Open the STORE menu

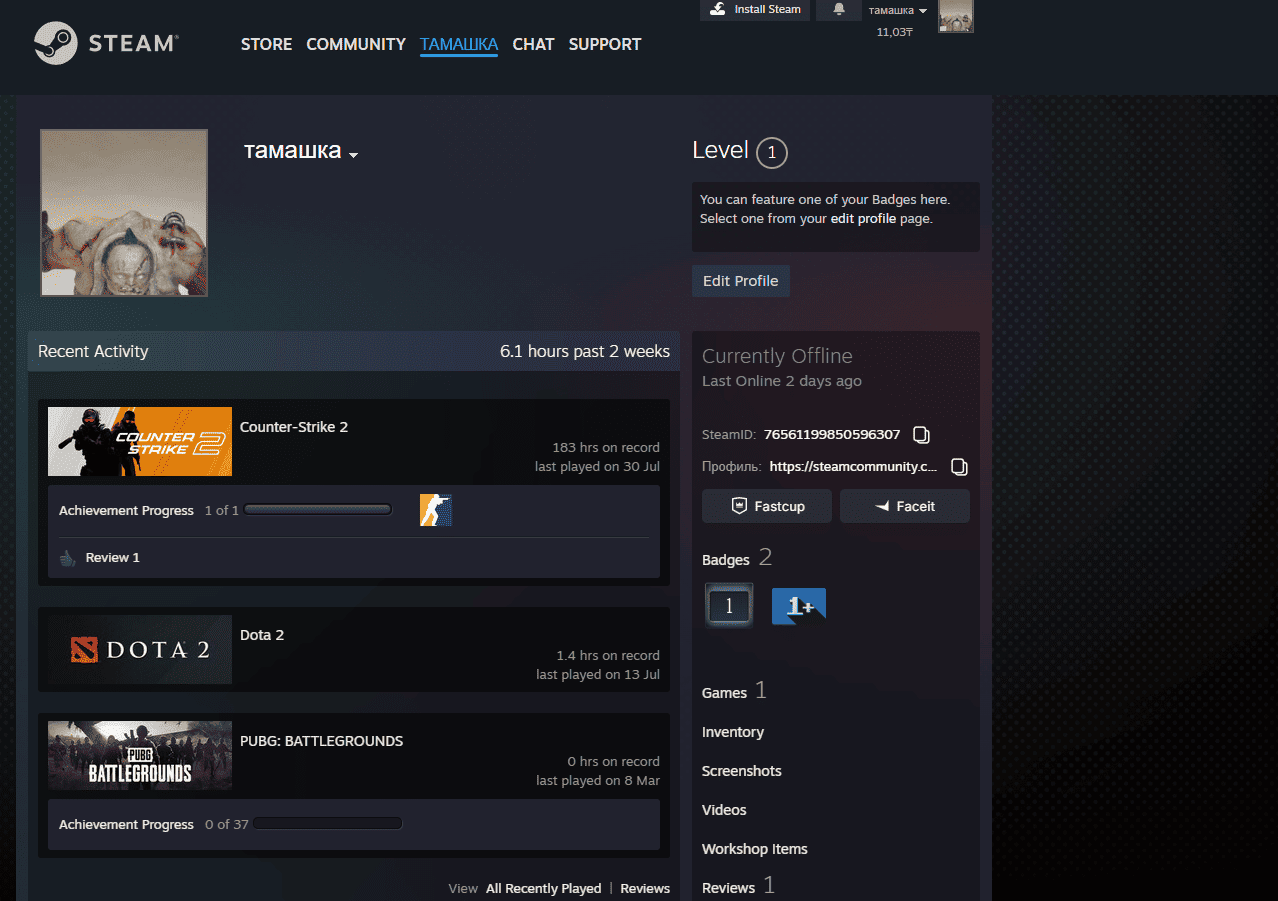point(266,44)
